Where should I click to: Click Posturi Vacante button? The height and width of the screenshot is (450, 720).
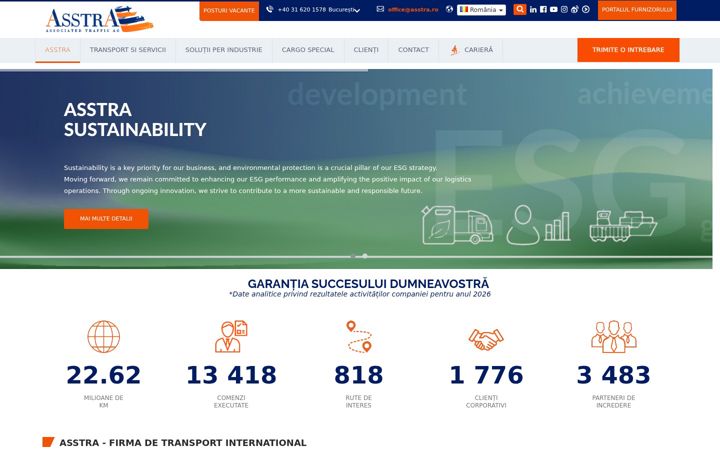tap(229, 10)
